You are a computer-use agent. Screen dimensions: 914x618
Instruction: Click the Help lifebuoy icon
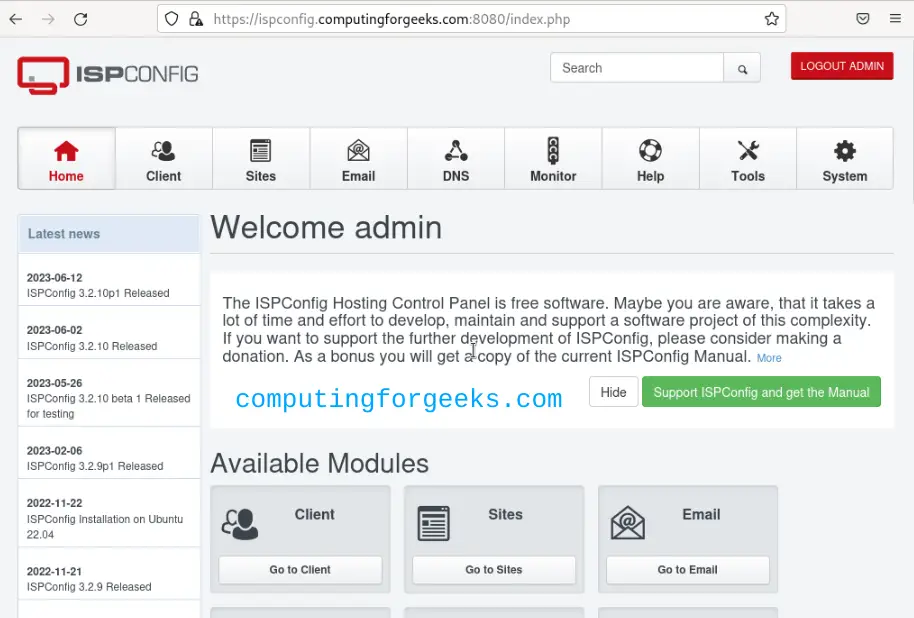[x=650, y=151]
